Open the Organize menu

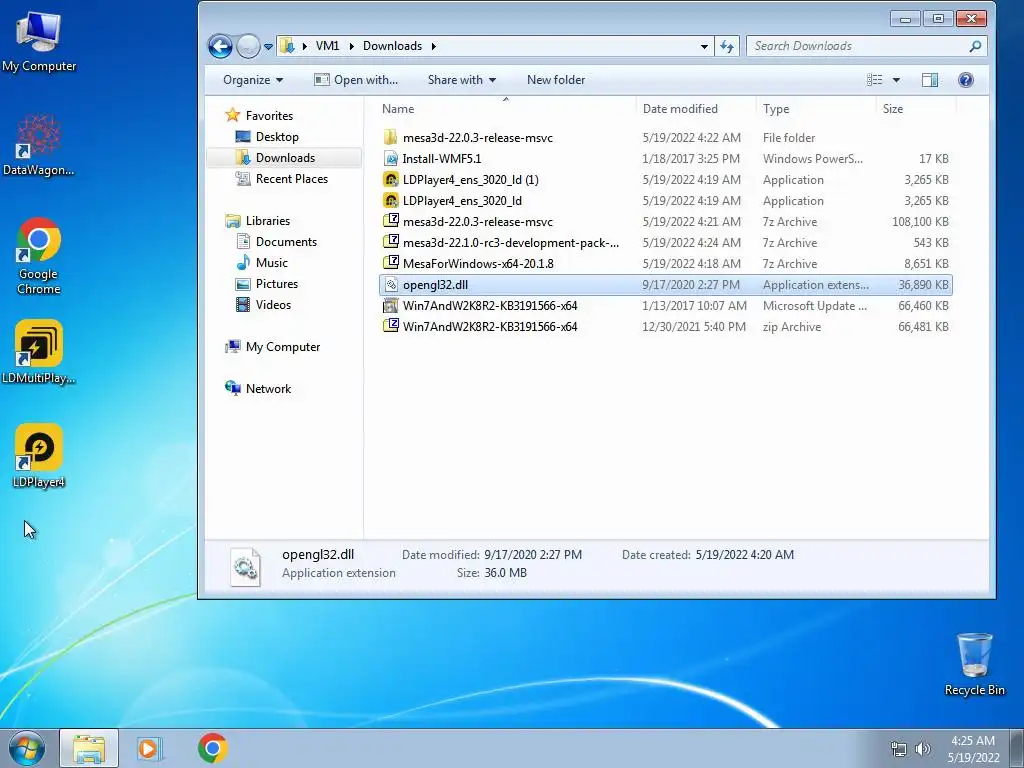(253, 80)
